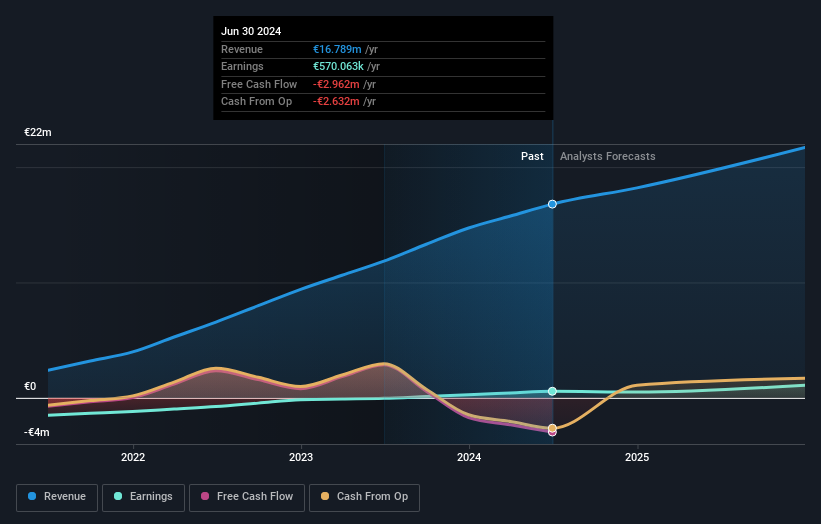
Task: Click the Revenue row label in tooltip
Action: tap(242, 49)
